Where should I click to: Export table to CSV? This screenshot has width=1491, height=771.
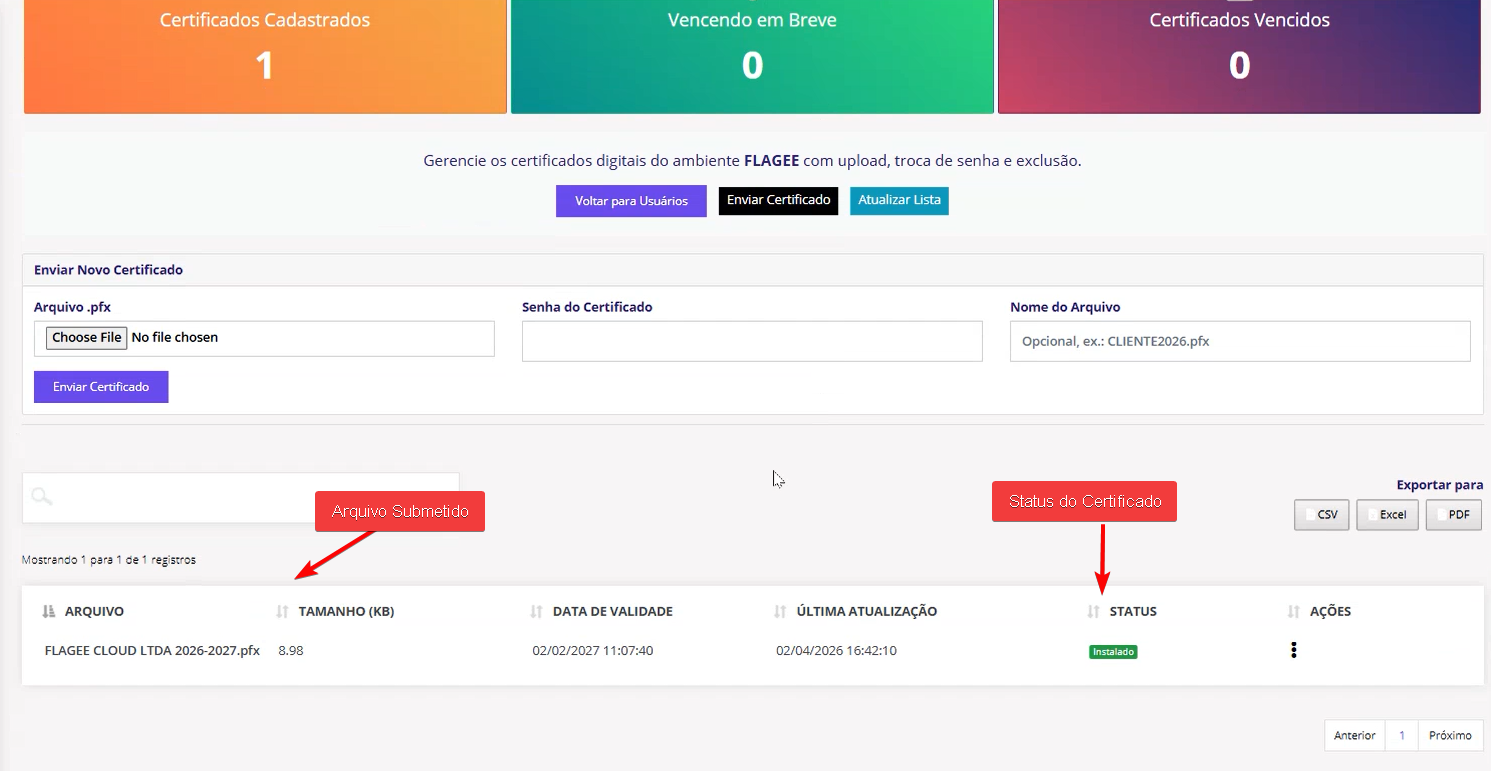tap(1321, 515)
